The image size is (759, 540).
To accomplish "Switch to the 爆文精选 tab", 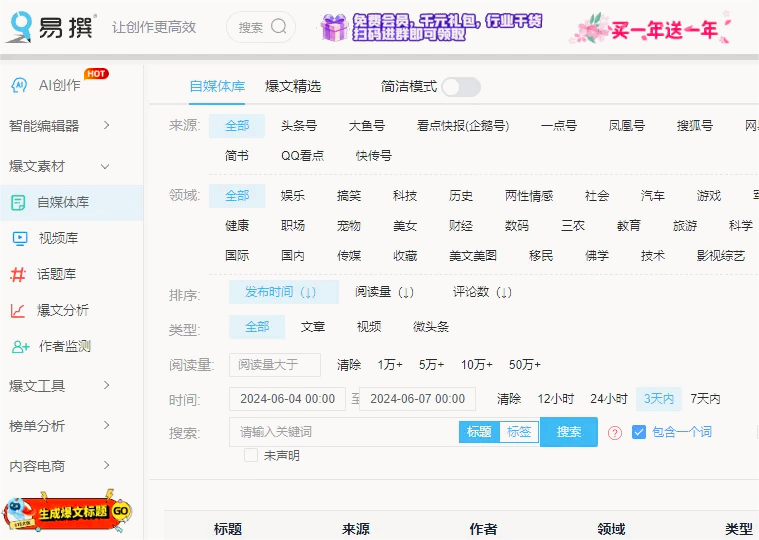I will click(x=293, y=87).
